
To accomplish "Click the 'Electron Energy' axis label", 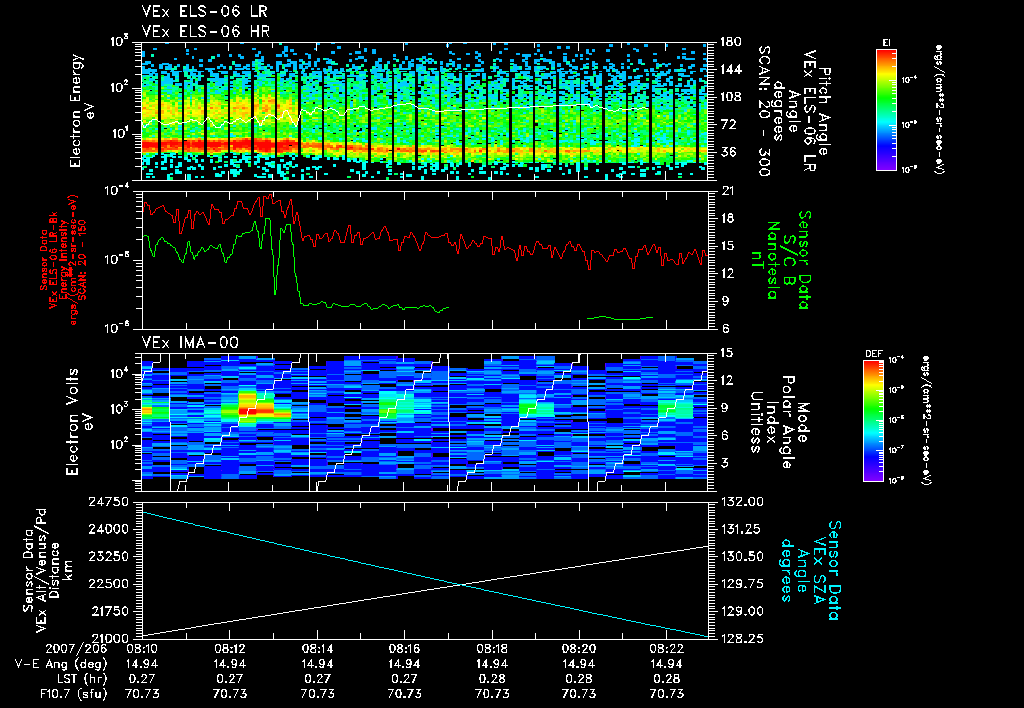I will tap(77, 110).
